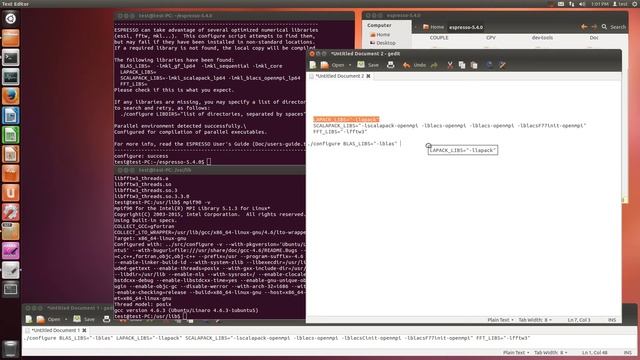Click Ln 7, Col 3 status entry
Image resolution: width=640 pixels, height=360 pixels.
[579, 320]
